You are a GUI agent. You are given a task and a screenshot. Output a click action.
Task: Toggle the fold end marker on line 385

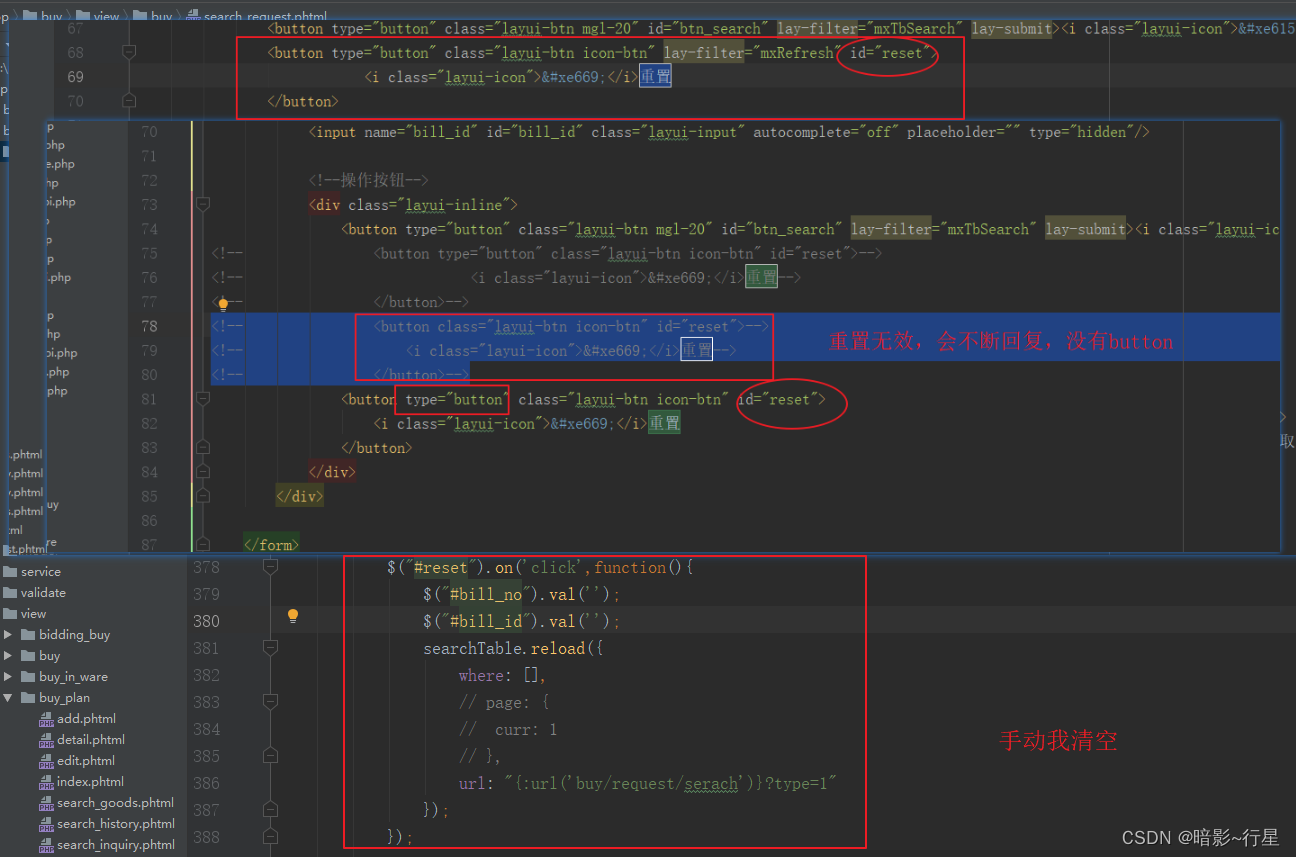pos(269,756)
